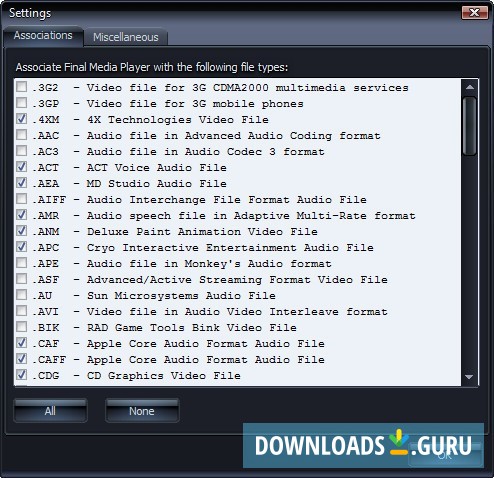Uncheck the .CDG CD Graphics checkbox
Image resolution: width=494 pixels, height=478 pixels.
point(22,375)
